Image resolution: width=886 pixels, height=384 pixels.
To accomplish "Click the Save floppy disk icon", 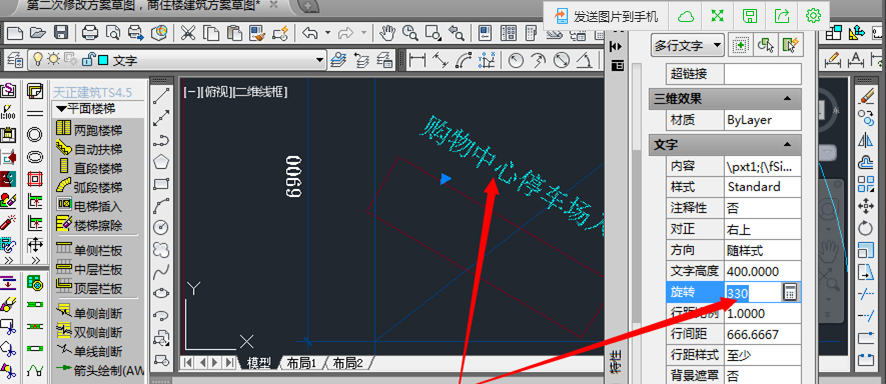I will coord(60,33).
